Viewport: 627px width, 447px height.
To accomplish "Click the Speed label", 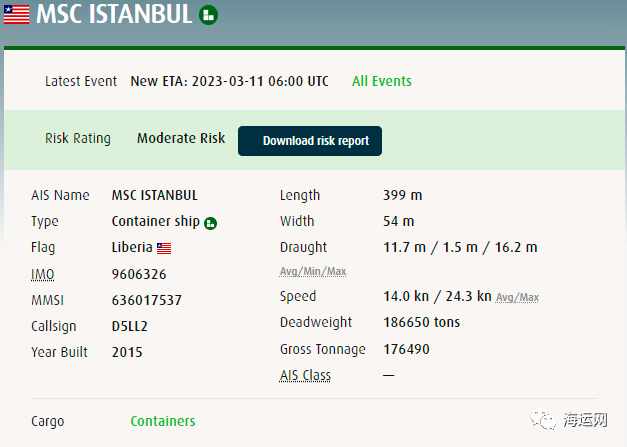I will click(x=298, y=296).
